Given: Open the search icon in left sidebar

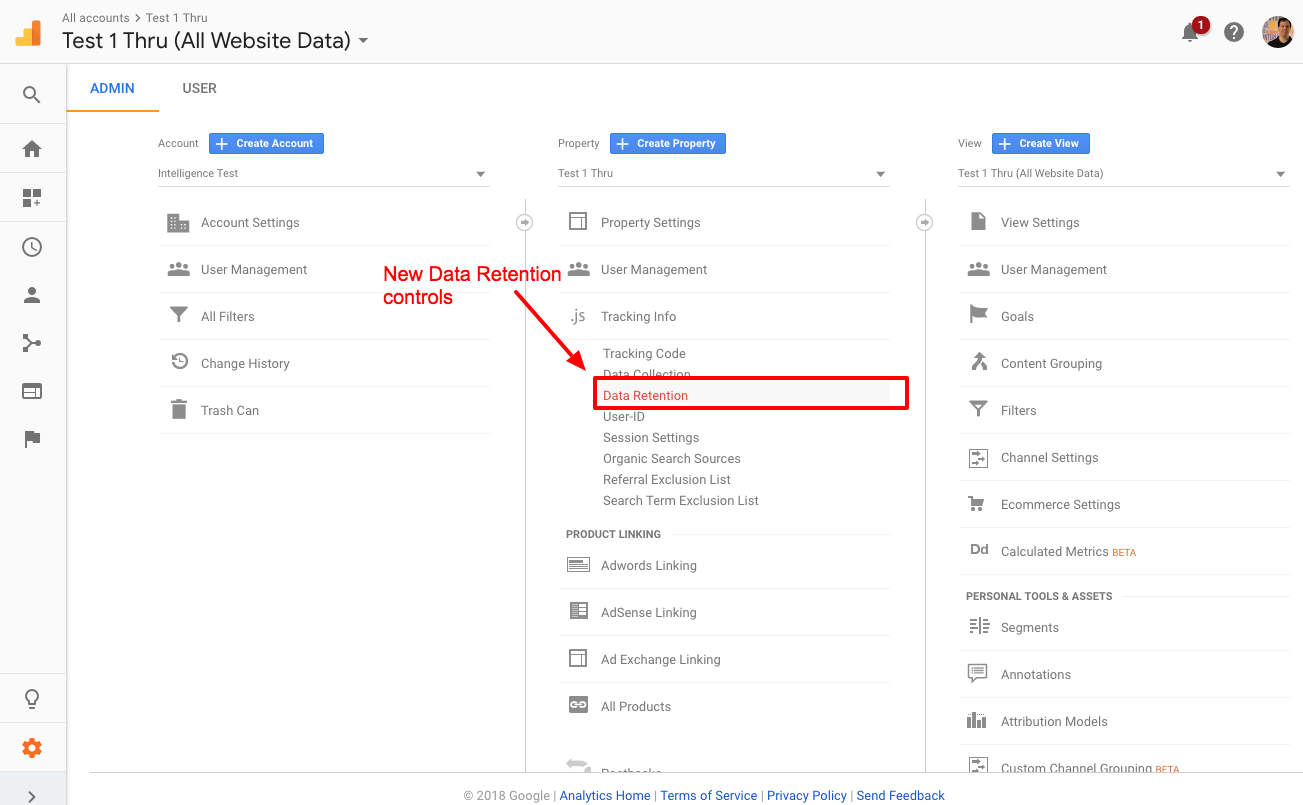Looking at the screenshot, I should pyautogui.click(x=32, y=95).
